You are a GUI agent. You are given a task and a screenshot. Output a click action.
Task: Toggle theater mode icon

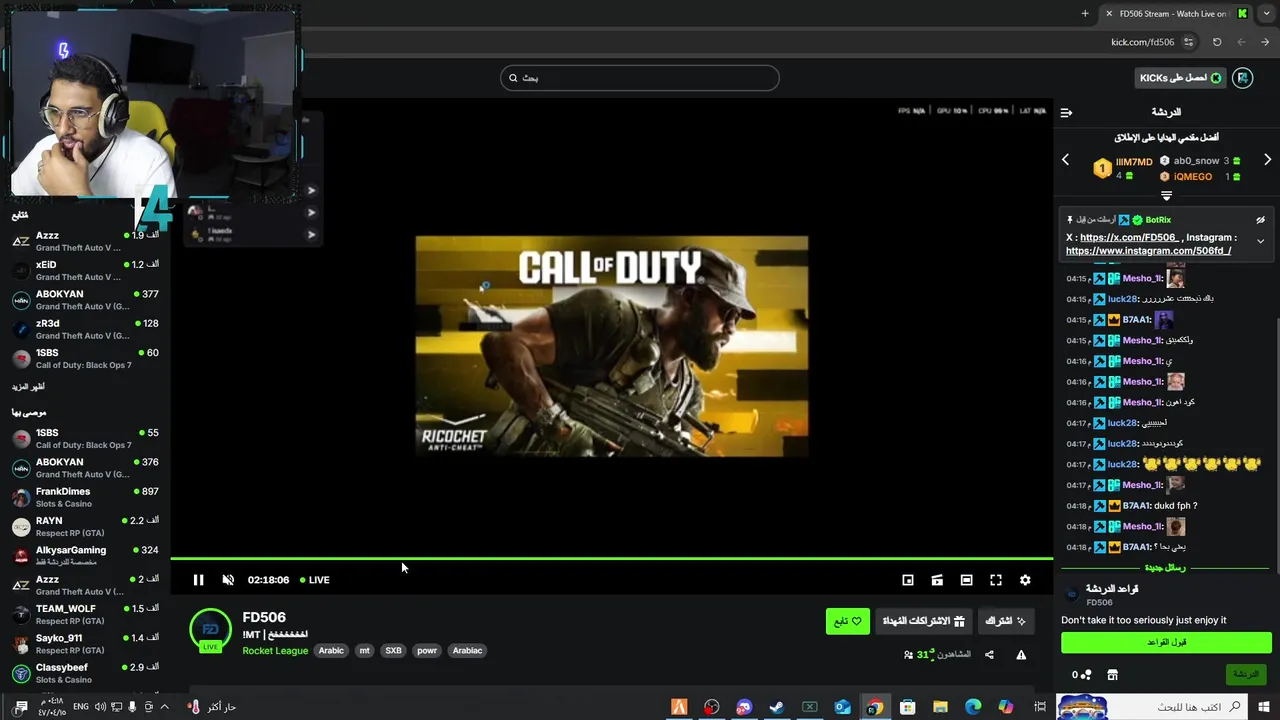(966, 580)
